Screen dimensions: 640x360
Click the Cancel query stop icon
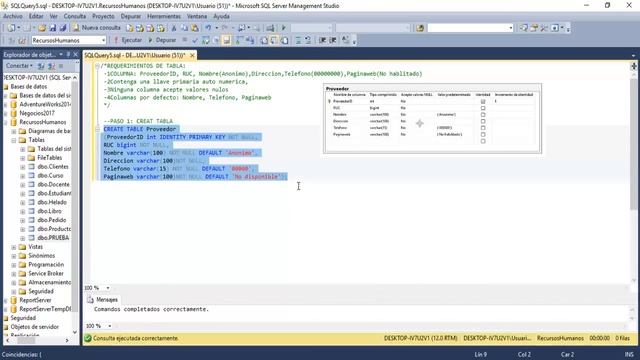tap(184, 40)
